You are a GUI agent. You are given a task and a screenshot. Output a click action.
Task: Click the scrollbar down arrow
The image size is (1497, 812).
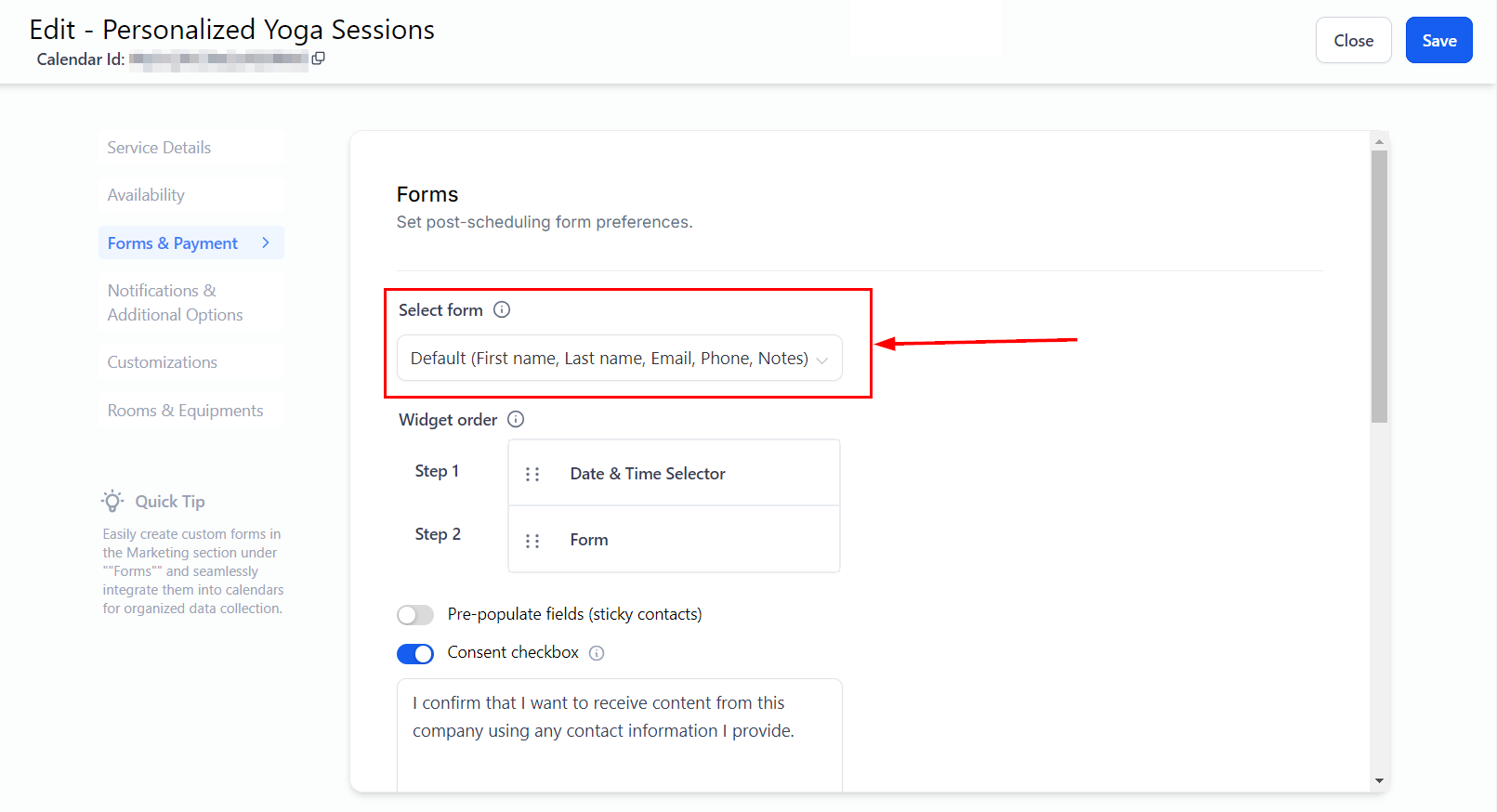pyautogui.click(x=1379, y=781)
